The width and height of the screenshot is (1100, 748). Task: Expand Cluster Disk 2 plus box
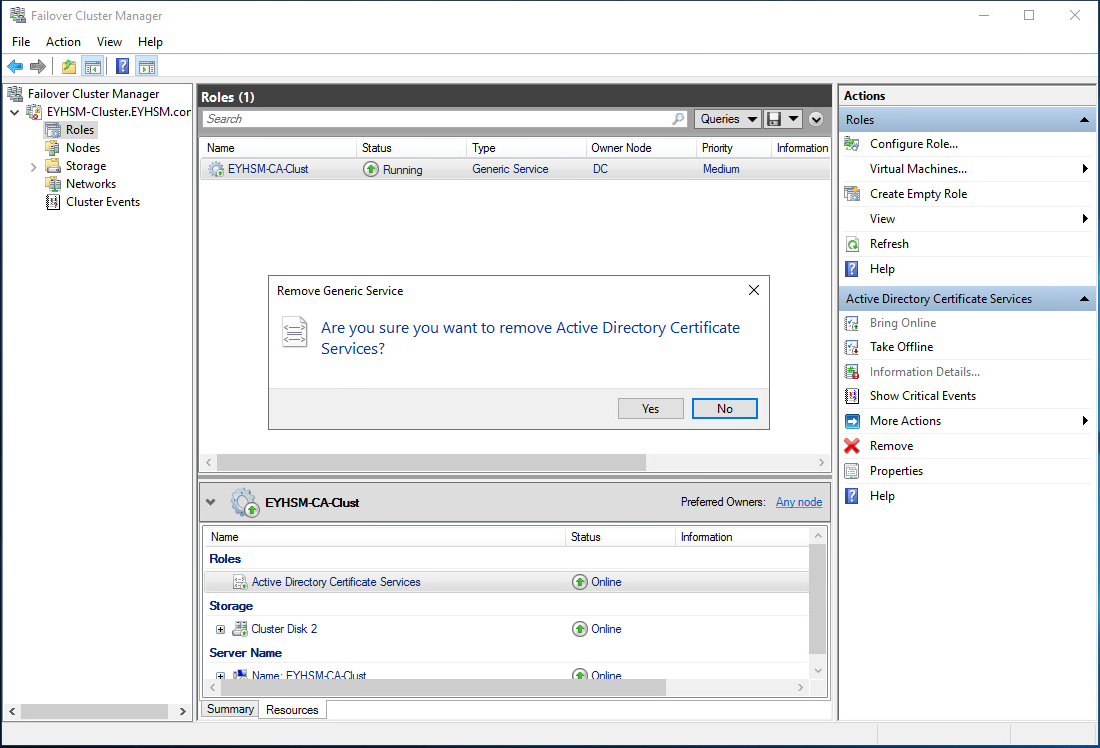pyautogui.click(x=220, y=629)
